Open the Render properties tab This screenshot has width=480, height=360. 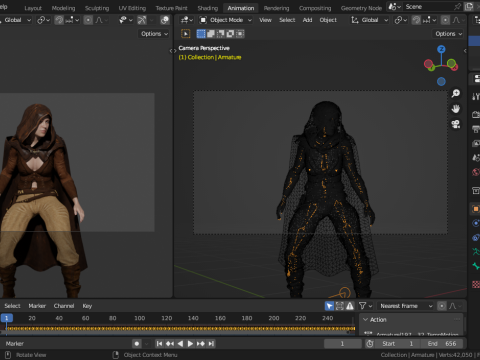click(x=476, y=114)
